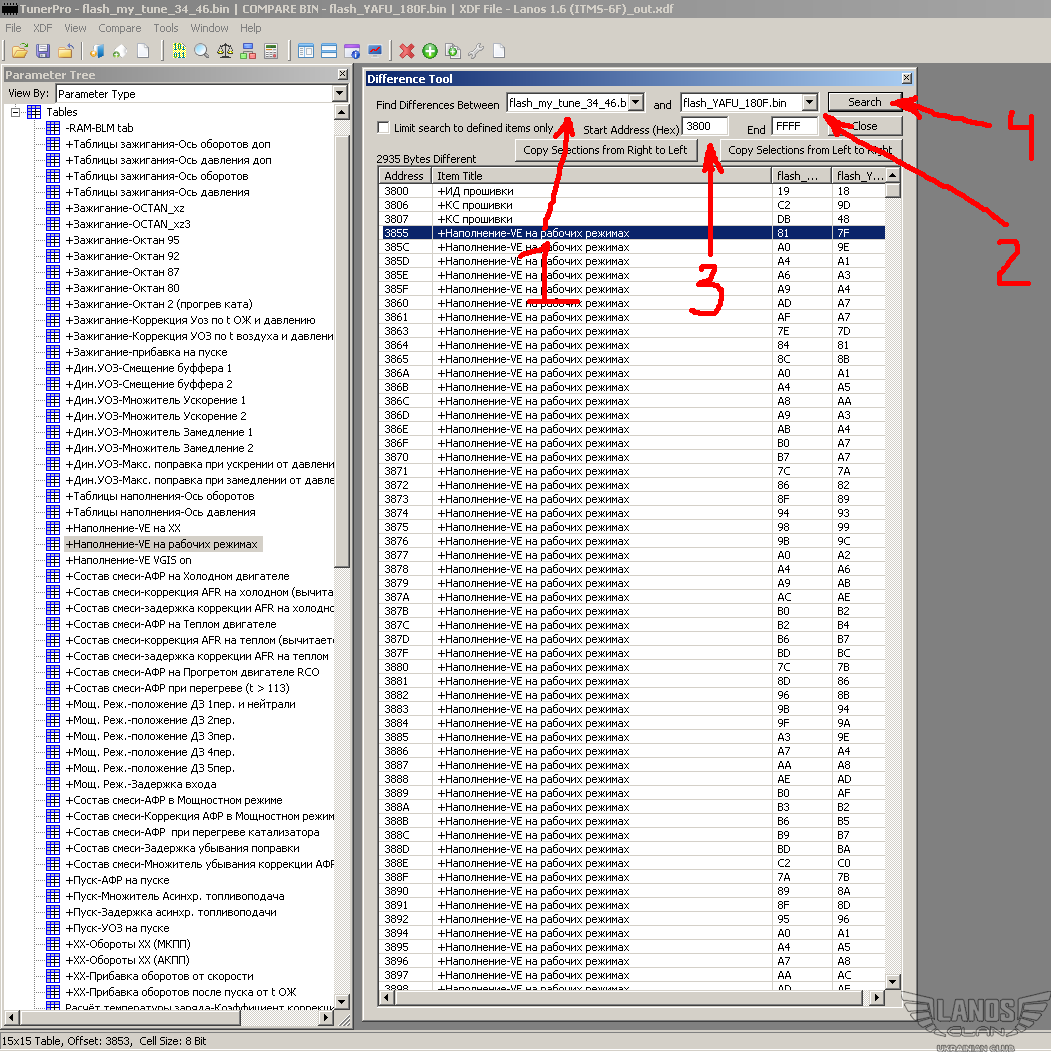The width and height of the screenshot is (1051, 1052).
Task: Open the flash_YAFU_180F.bin file dropdown
Action: pos(810,103)
